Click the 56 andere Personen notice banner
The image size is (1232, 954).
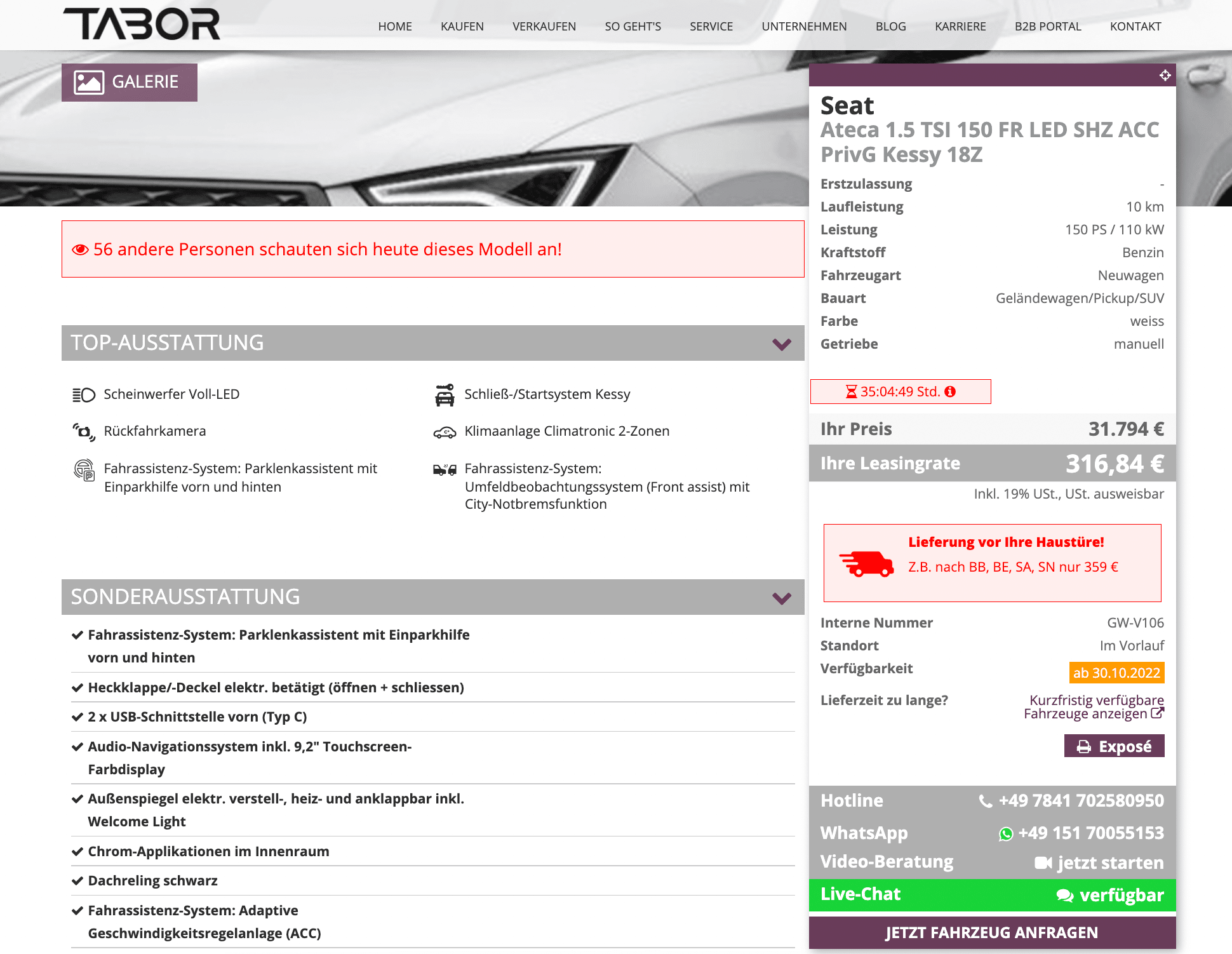[433, 249]
